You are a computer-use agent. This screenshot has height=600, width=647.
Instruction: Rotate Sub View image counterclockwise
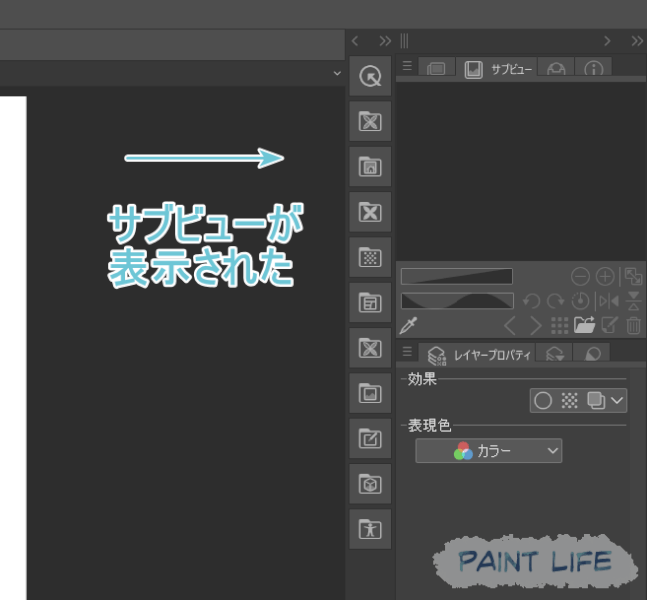tap(531, 301)
